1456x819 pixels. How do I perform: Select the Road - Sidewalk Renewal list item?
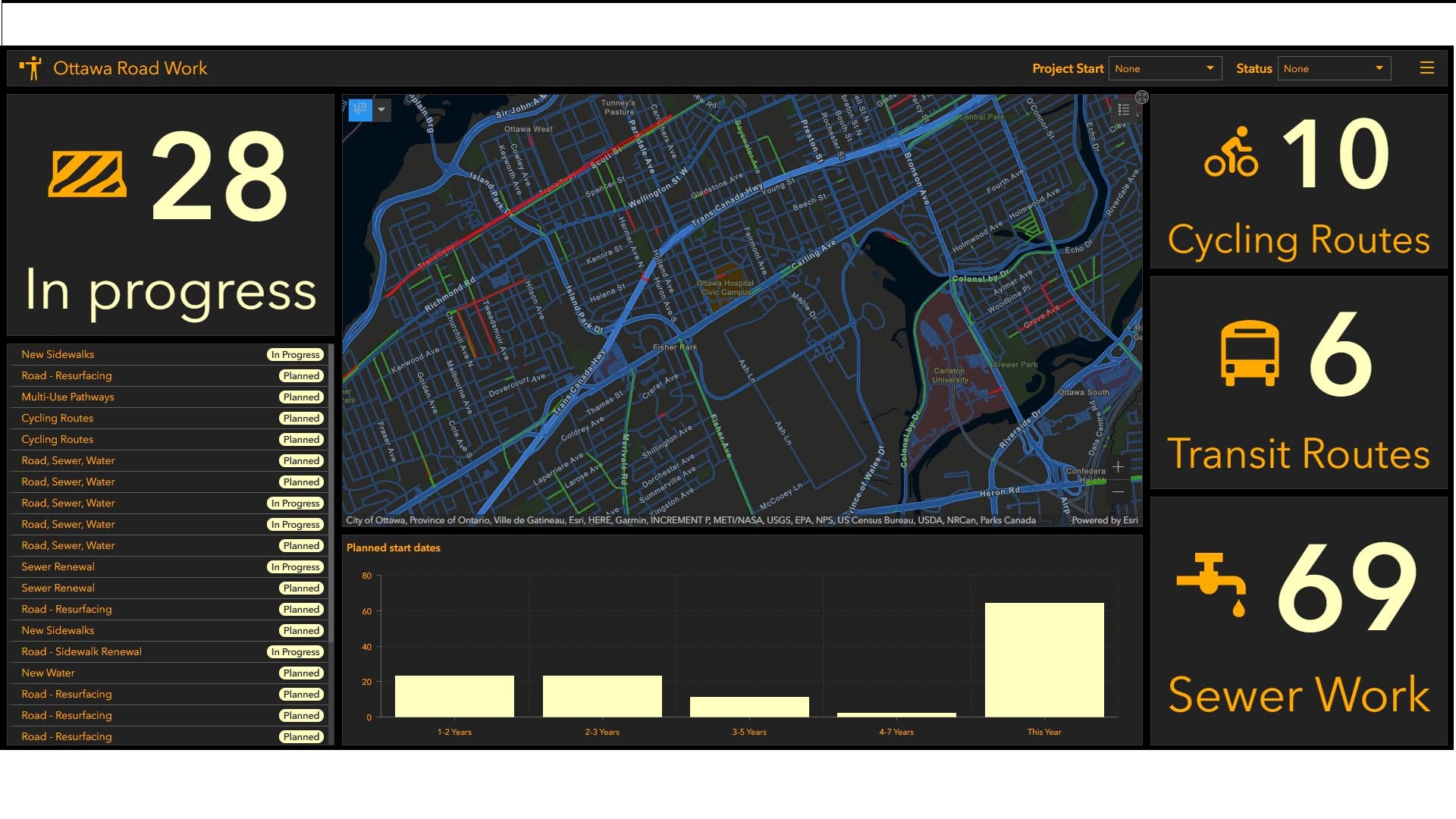coord(82,651)
